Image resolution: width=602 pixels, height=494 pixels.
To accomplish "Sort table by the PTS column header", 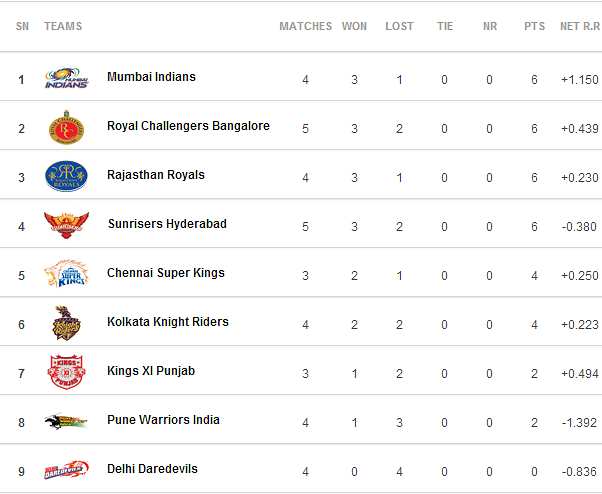I will (534, 26).
